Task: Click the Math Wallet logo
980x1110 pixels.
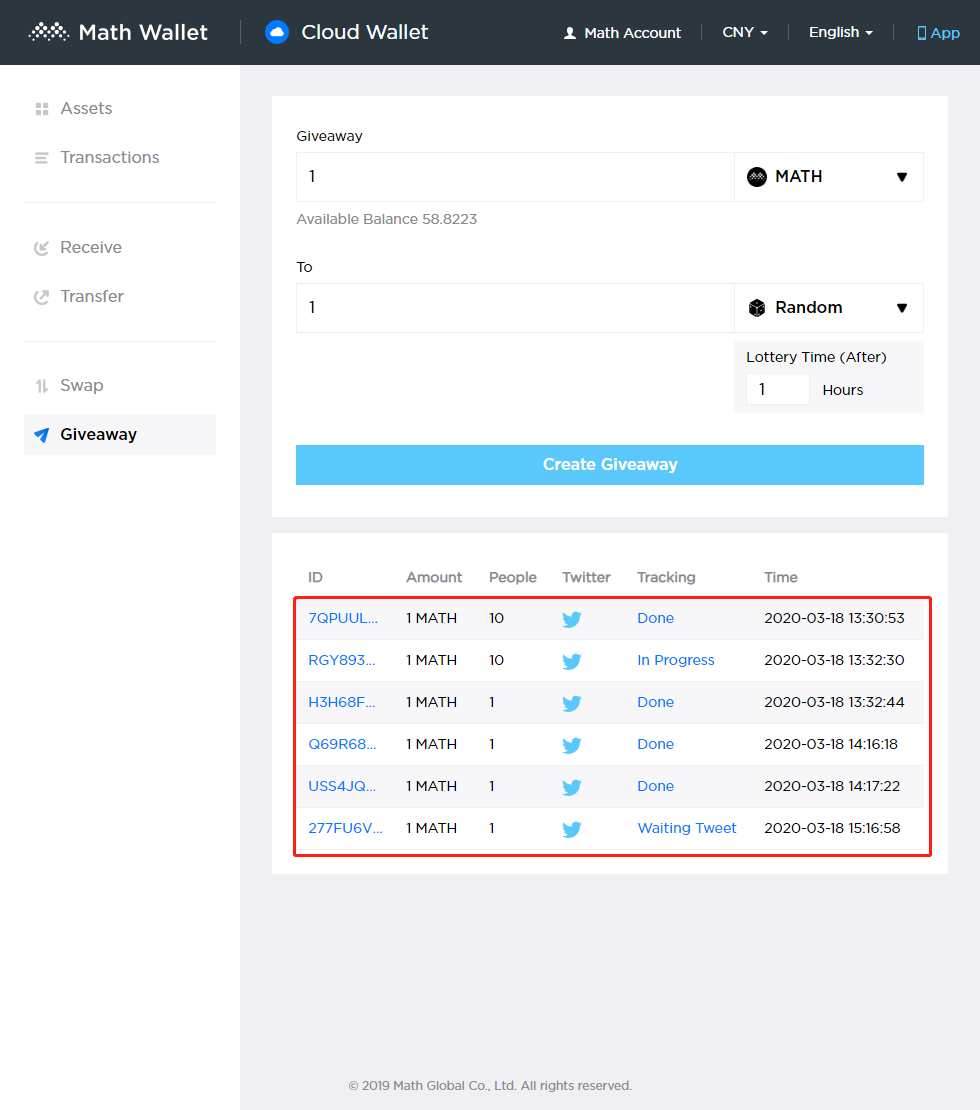Action: [x=117, y=31]
